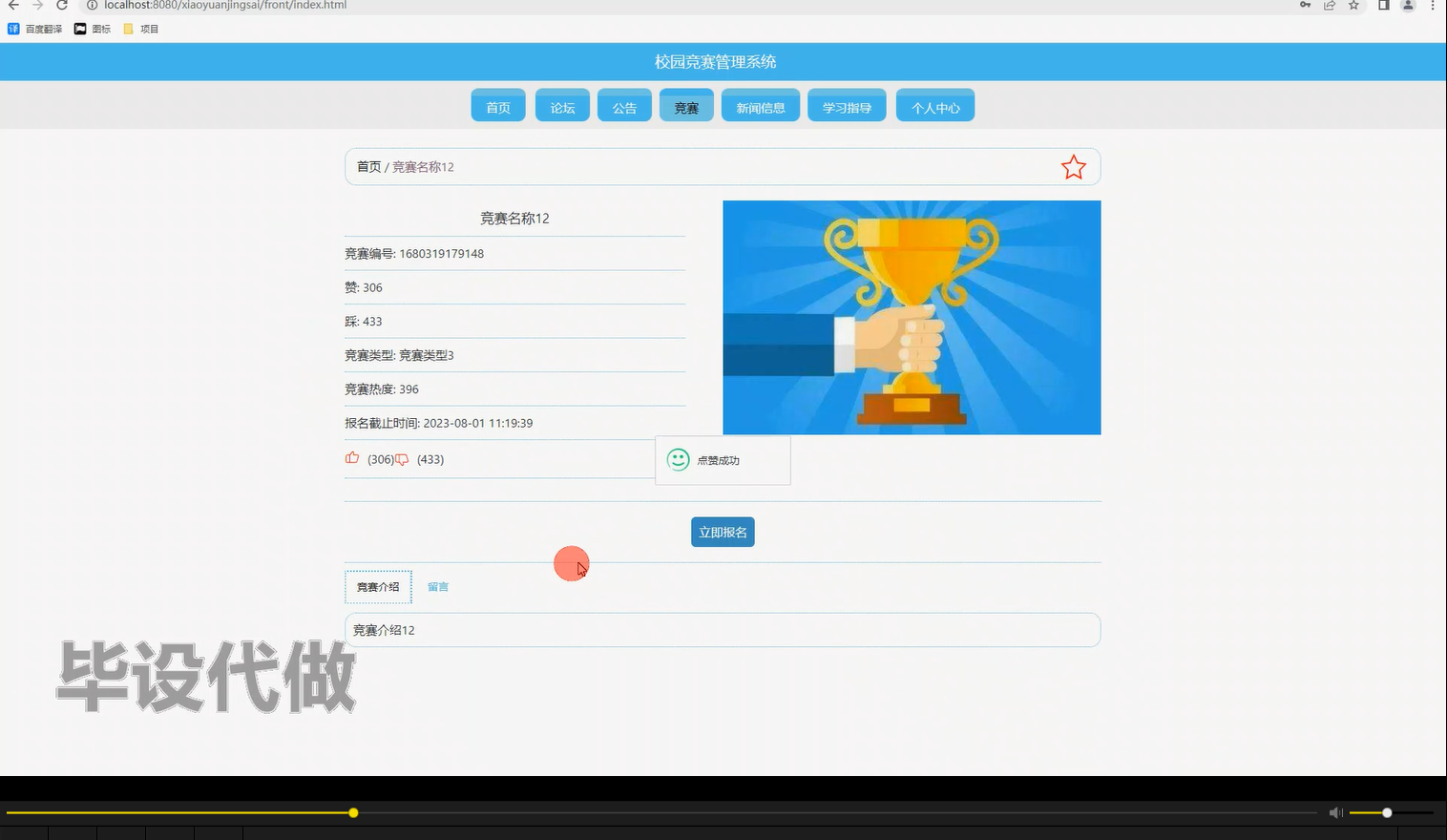1447x840 pixels.
Task: Click the red star favorite icon
Action: click(1073, 166)
